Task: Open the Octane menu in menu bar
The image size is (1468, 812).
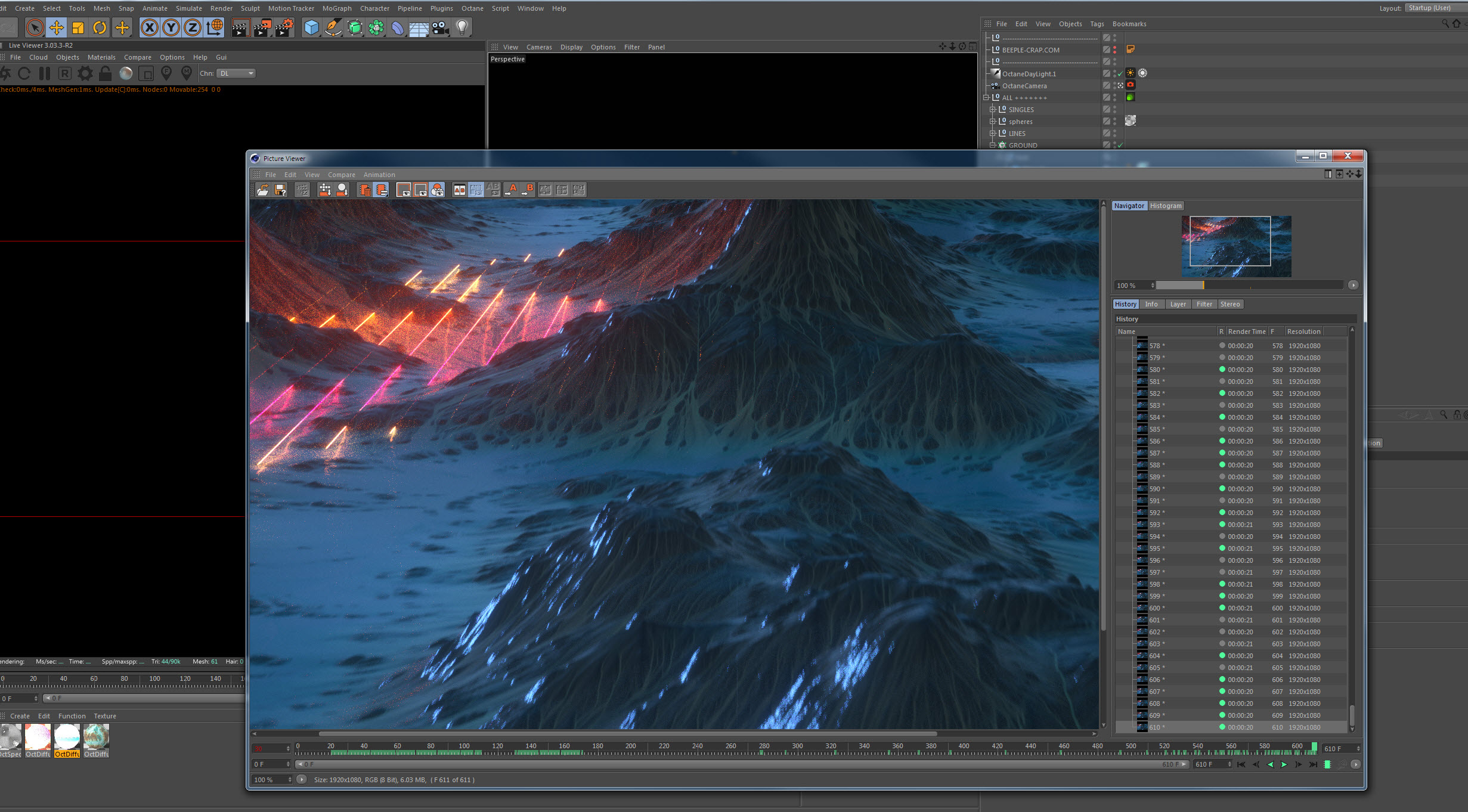Action: (x=472, y=8)
